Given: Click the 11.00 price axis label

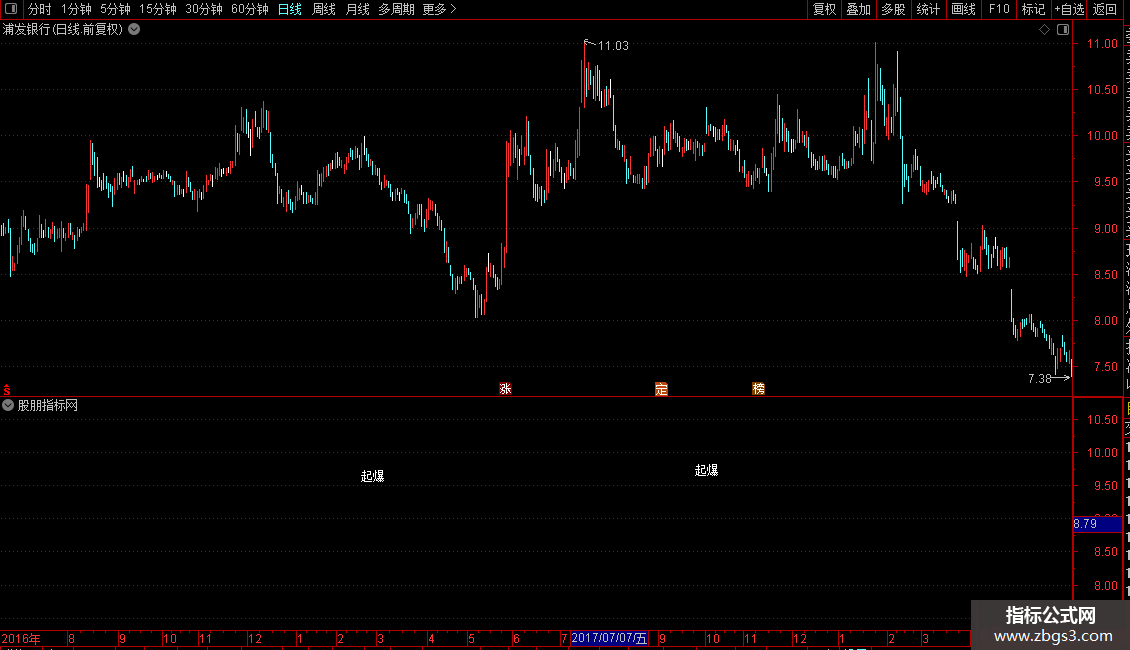Looking at the screenshot, I should coord(1102,43).
